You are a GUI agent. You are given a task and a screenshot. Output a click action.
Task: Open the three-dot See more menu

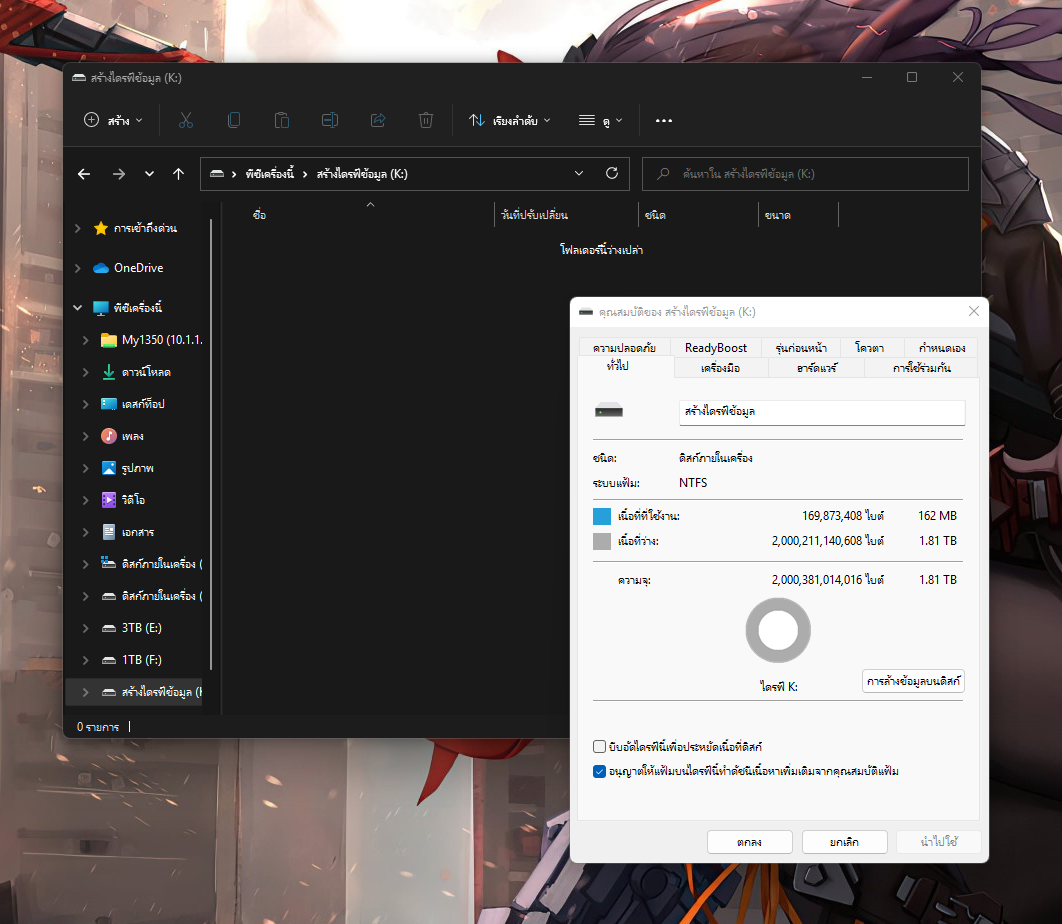(664, 121)
